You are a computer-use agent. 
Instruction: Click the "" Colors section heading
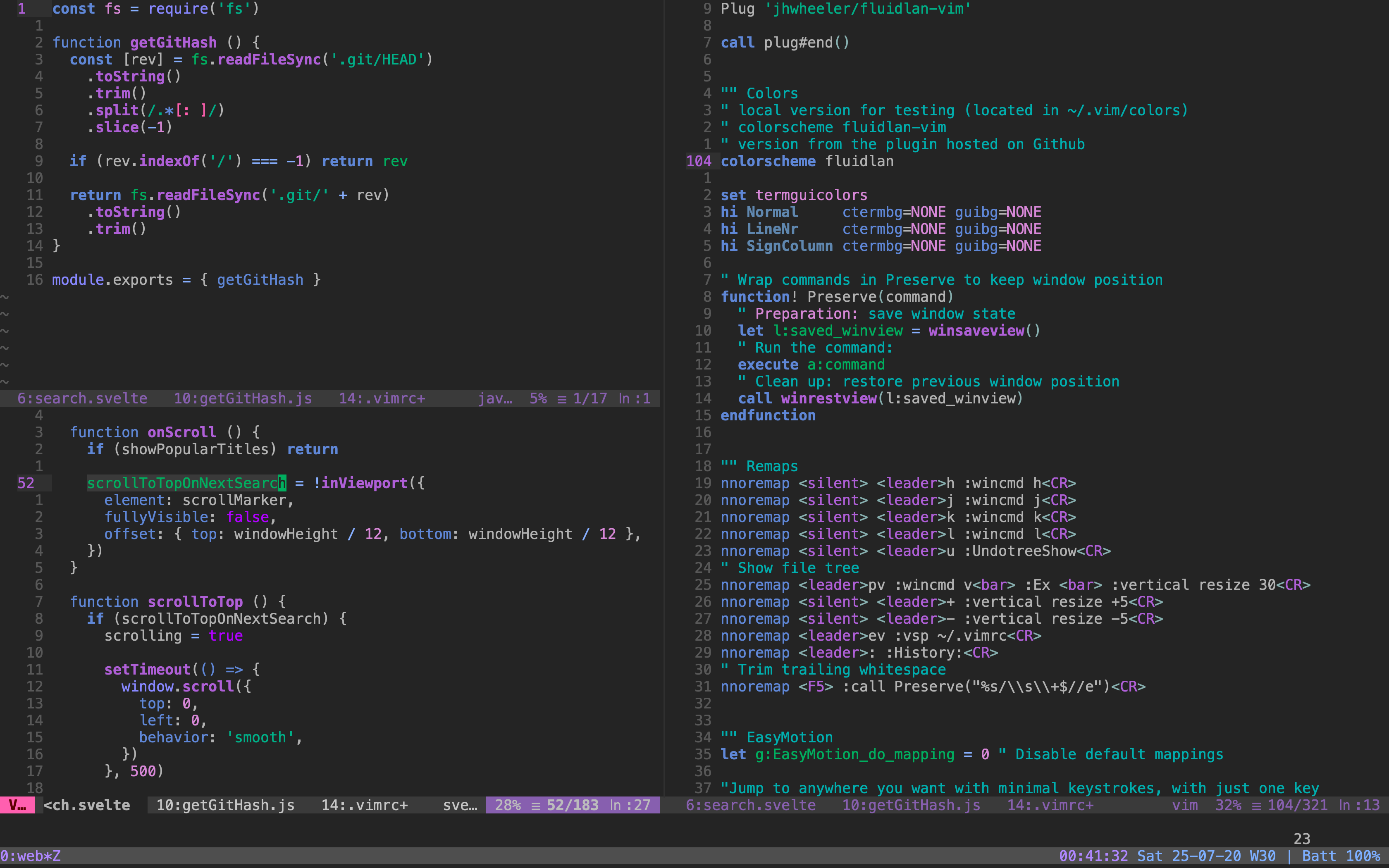click(x=759, y=93)
